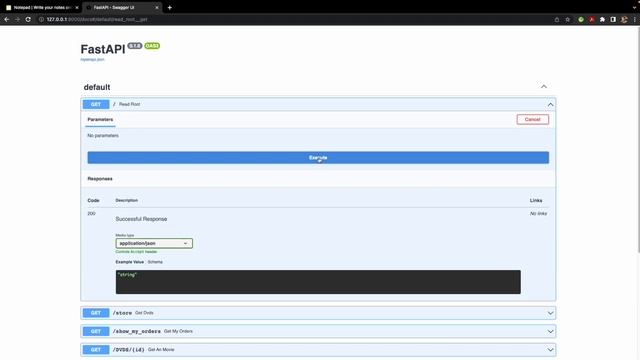Click the share page icon in address bar
Screen dimensions: 640x360
[557, 19]
